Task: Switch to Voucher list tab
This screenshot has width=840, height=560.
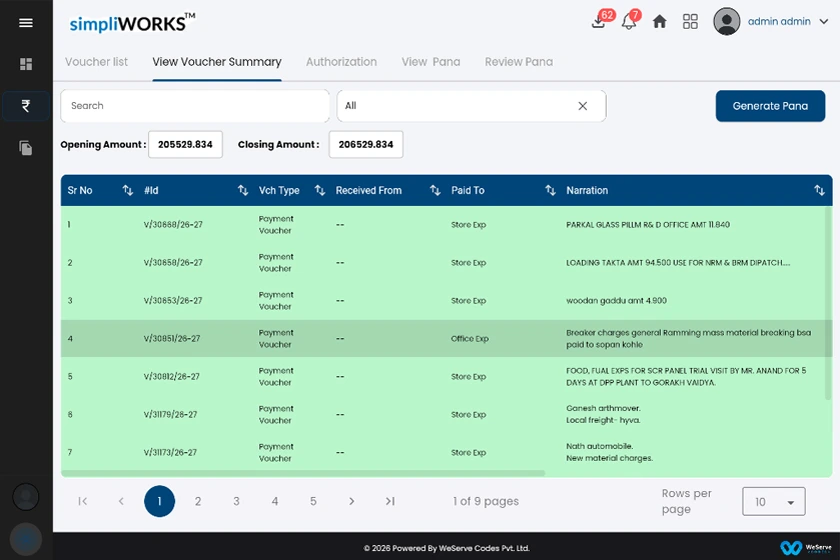Action: coord(96,62)
